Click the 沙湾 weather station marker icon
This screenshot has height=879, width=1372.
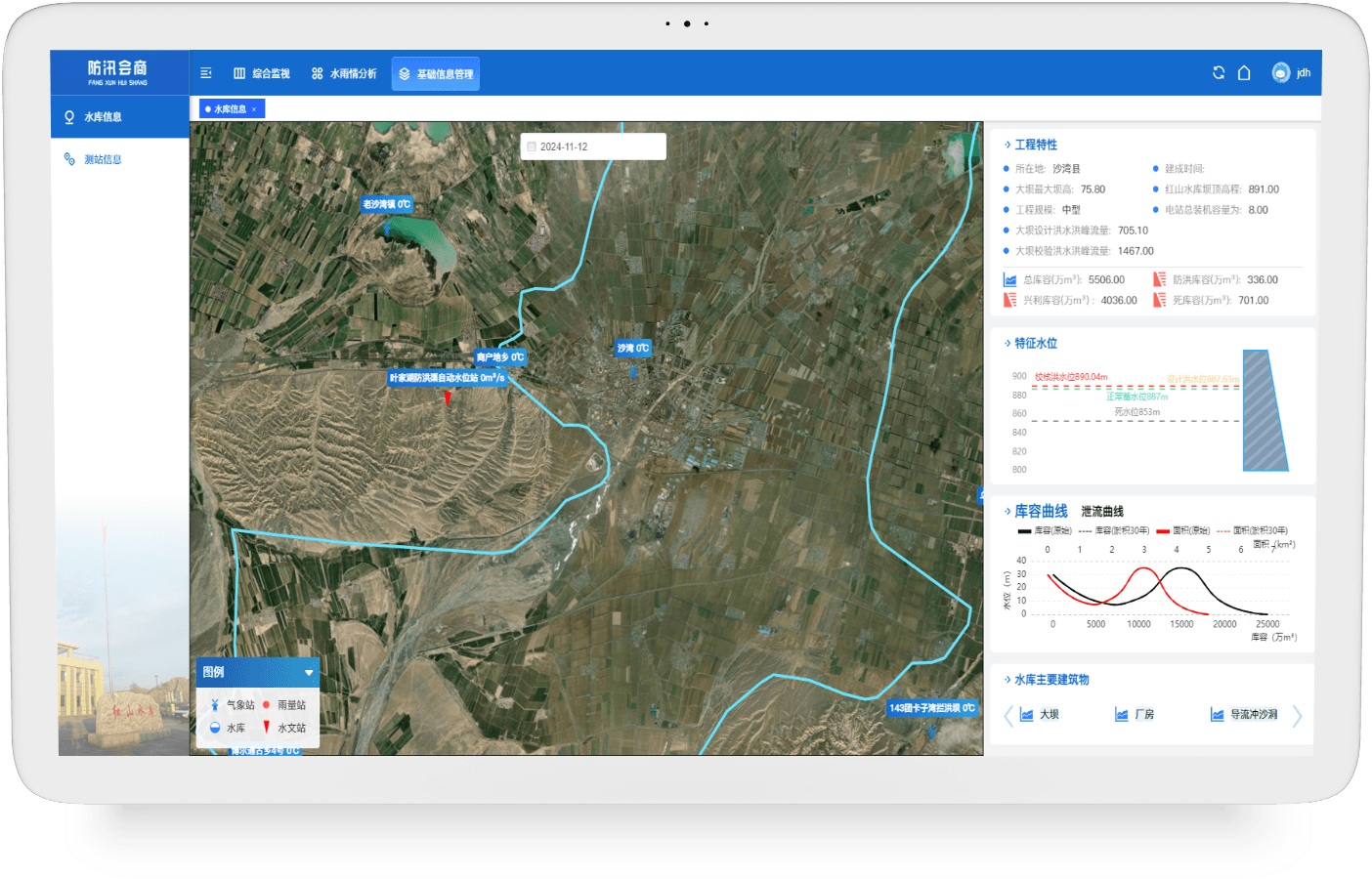point(633,369)
